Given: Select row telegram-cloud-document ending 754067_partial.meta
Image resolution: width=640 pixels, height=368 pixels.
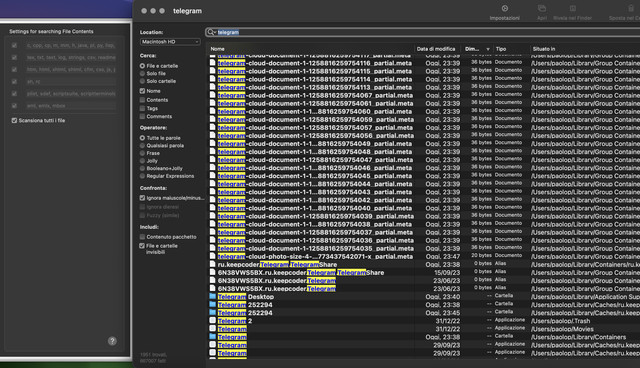Looking at the screenshot, I should pyautogui.click(x=424, y=95).
